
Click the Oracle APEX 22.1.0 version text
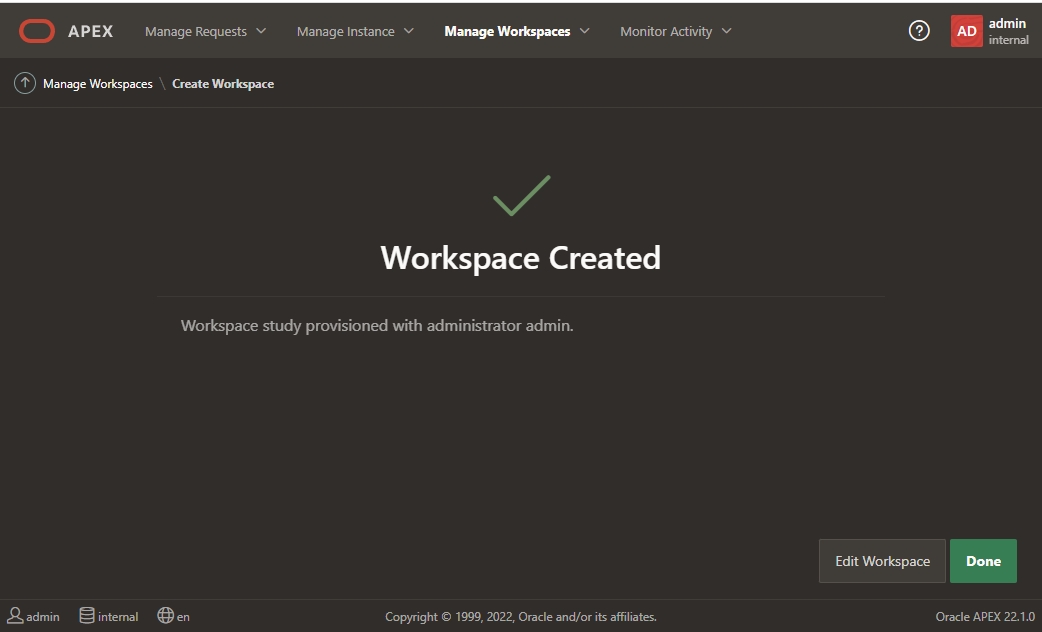pyautogui.click(x=984, y=617)
